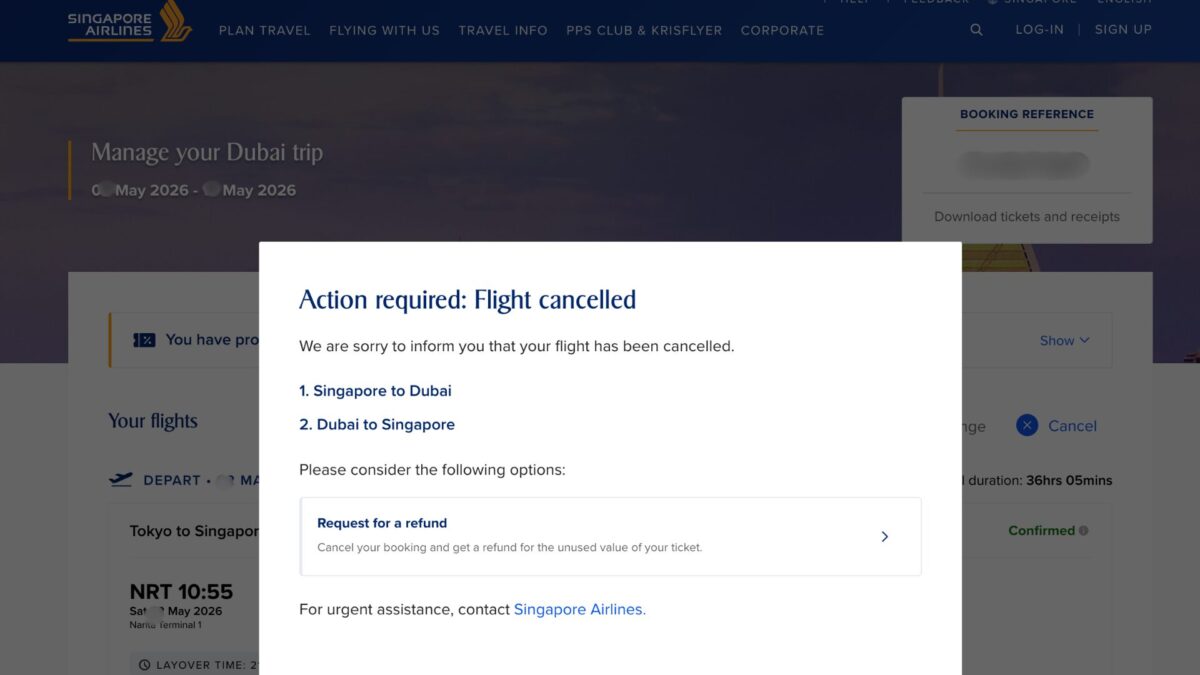Open the Travel Info menu

click(x=503, y=31)
